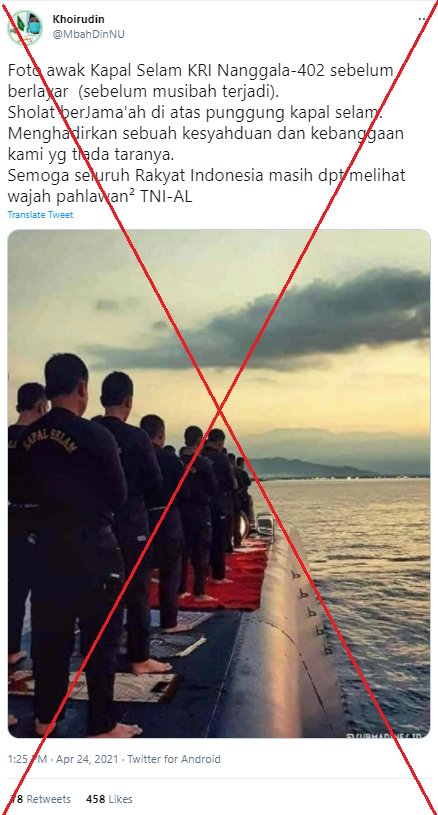Click the tweet line mentioning KRI Nanggala-402
The image size is (438, 815).
(x=203, y=72)
